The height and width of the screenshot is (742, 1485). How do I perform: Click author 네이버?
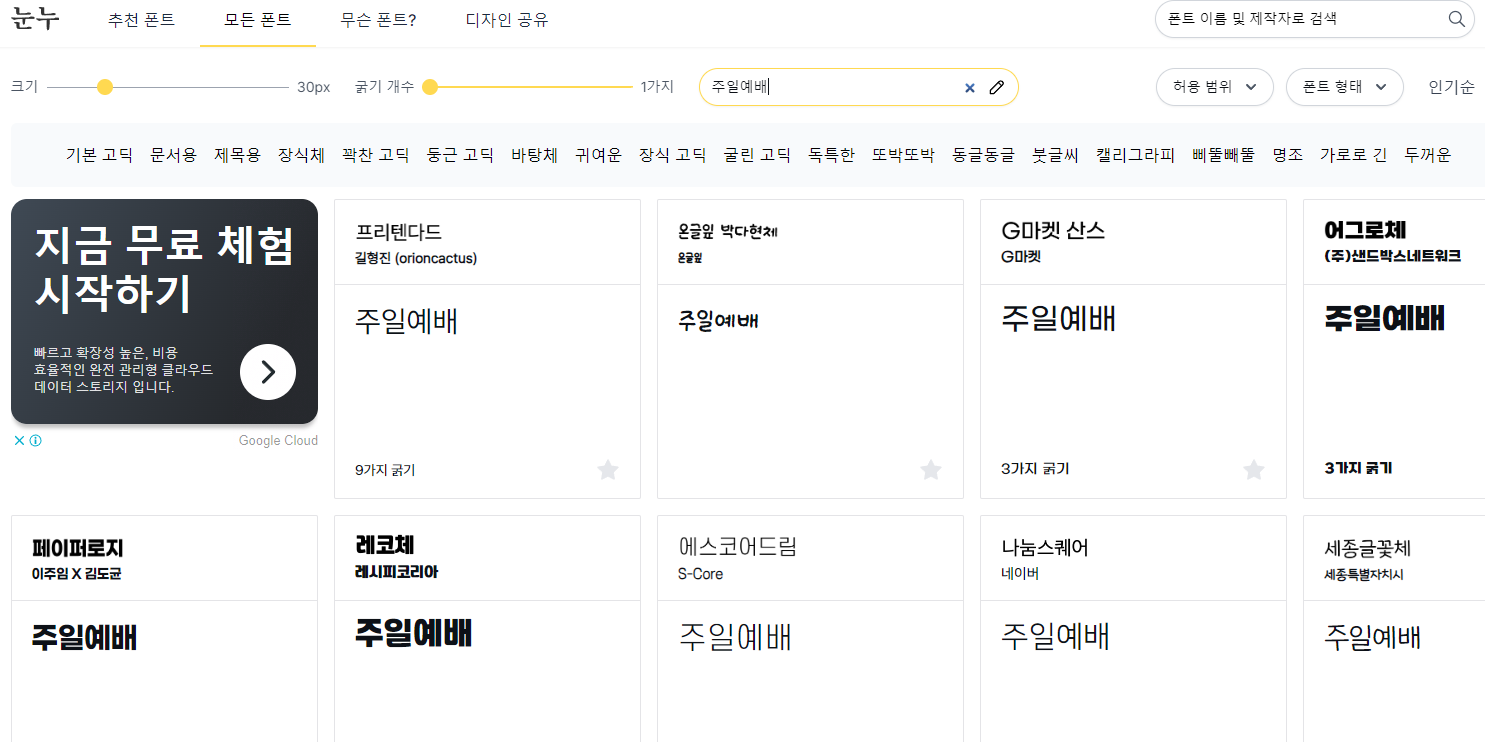click(1020, 574)
